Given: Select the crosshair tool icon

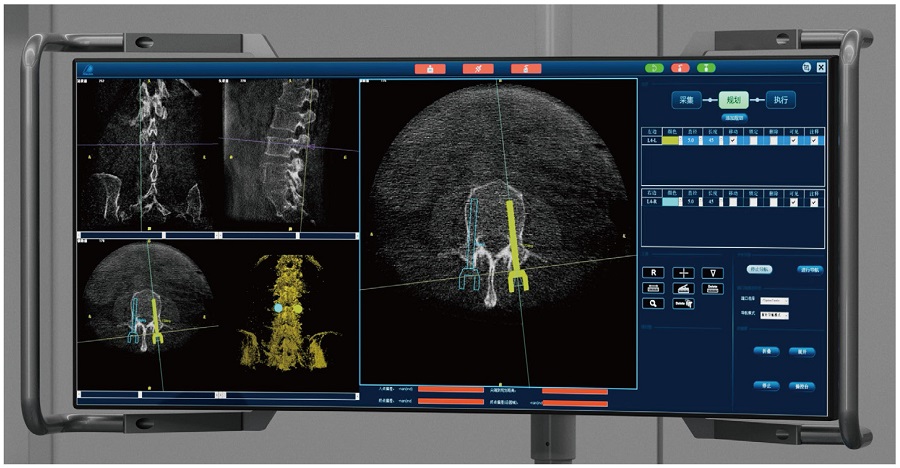Looking at the screenshot, I should tap(683, 271).
